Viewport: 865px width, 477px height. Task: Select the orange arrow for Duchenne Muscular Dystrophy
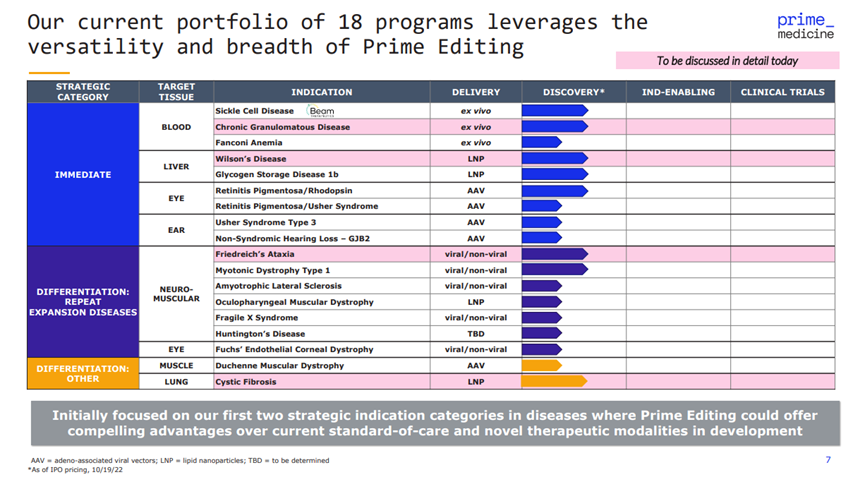(x=541, y=366)
